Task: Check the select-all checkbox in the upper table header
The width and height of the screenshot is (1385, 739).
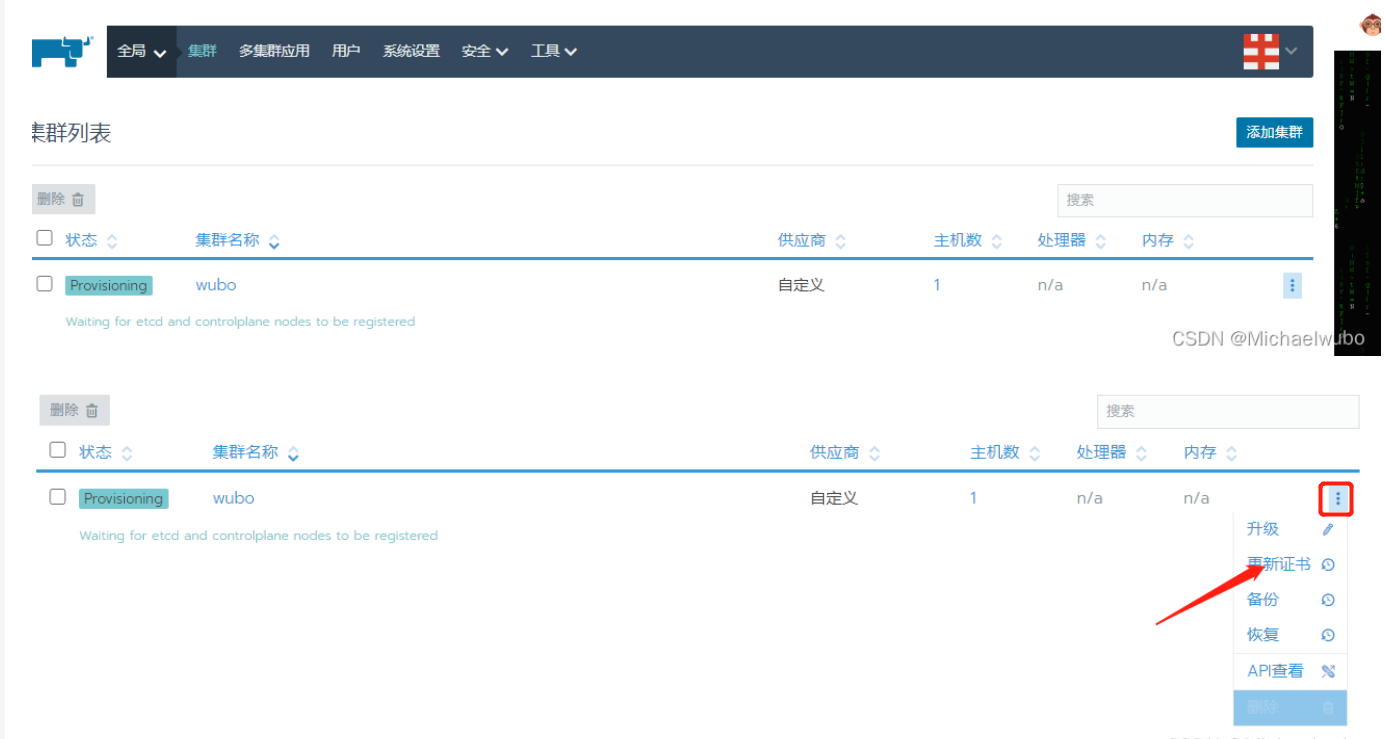Action: tap(44, 238)
